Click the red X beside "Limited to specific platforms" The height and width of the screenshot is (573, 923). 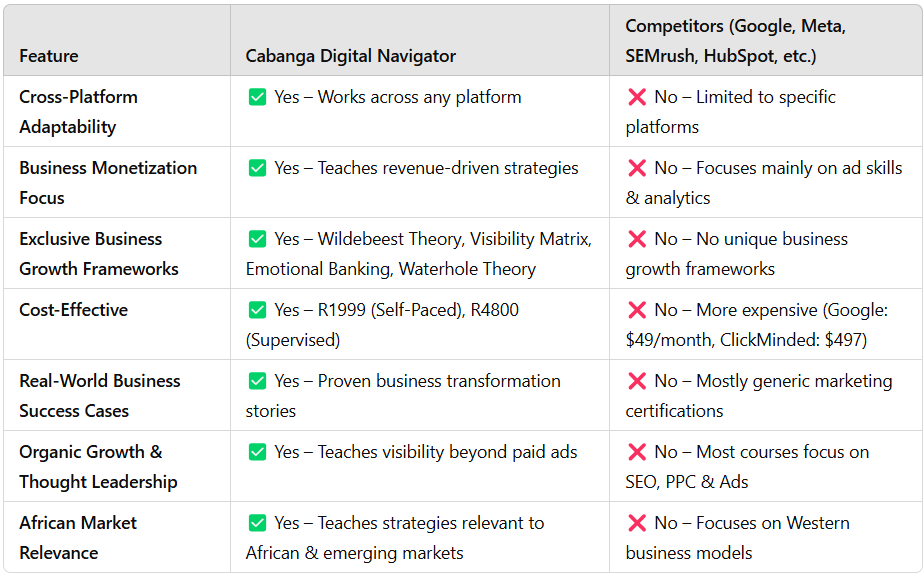click(x=637, y=97)
